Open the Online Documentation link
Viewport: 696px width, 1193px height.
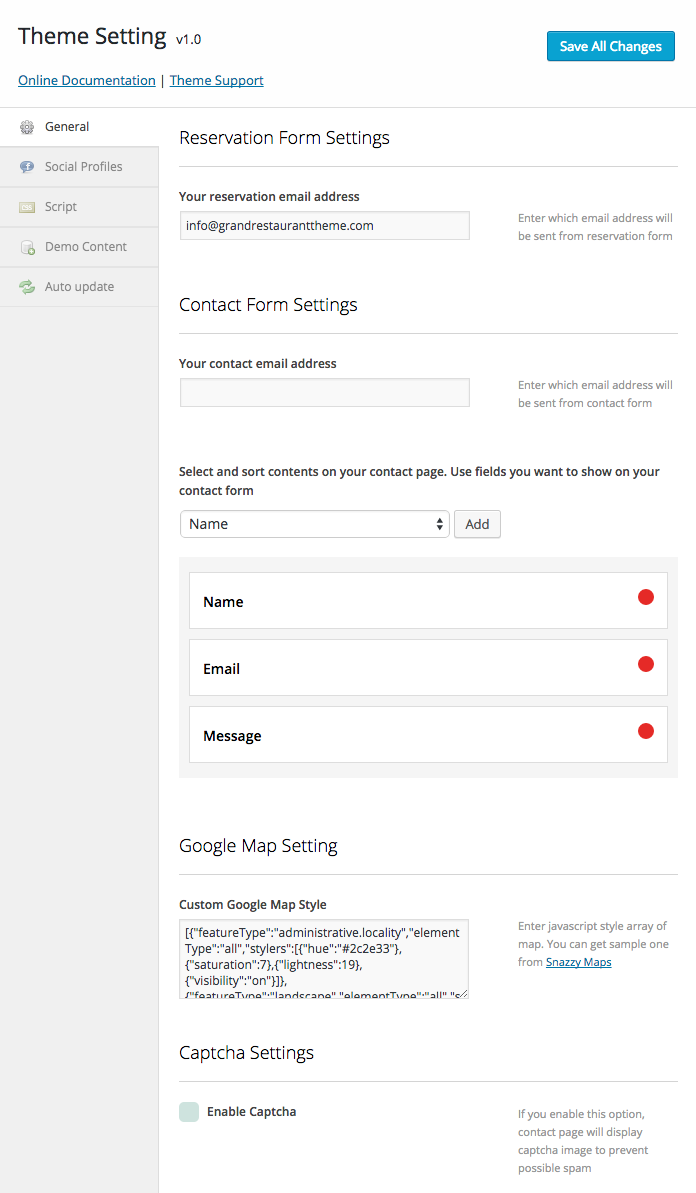click(x=87, y=80)
